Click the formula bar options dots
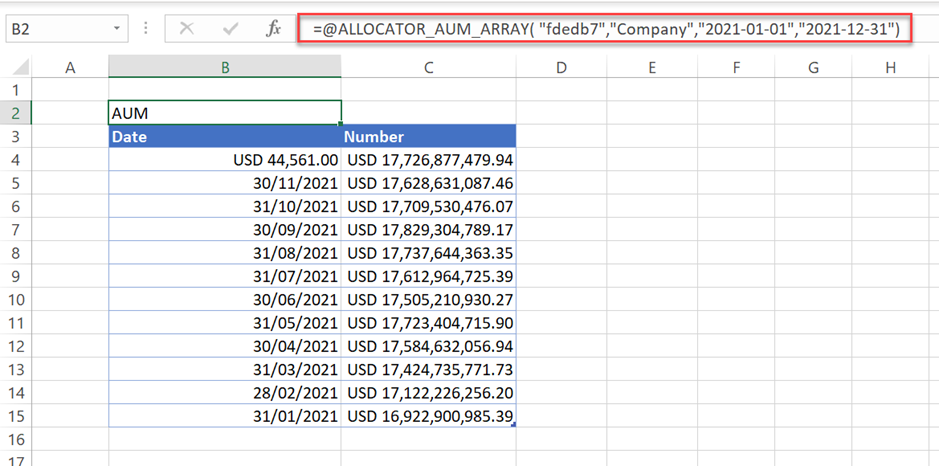Image resolution: width=939 pixels, height=466 pixels. point(147,29)
